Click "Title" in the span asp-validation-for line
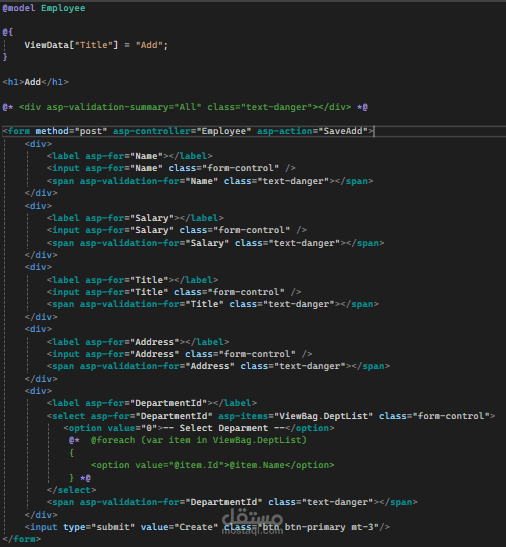 coord(204,304)
